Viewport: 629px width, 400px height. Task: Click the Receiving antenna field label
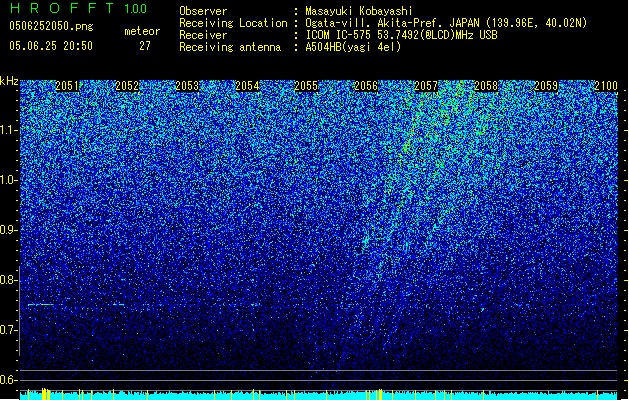(x=230, y=47)
